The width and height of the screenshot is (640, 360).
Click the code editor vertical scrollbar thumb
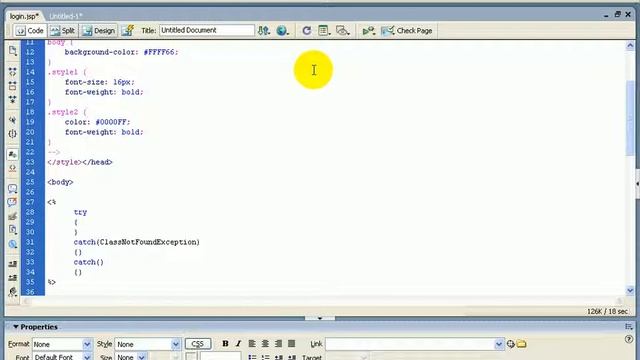pyautogui.click(x=630, y=118)
